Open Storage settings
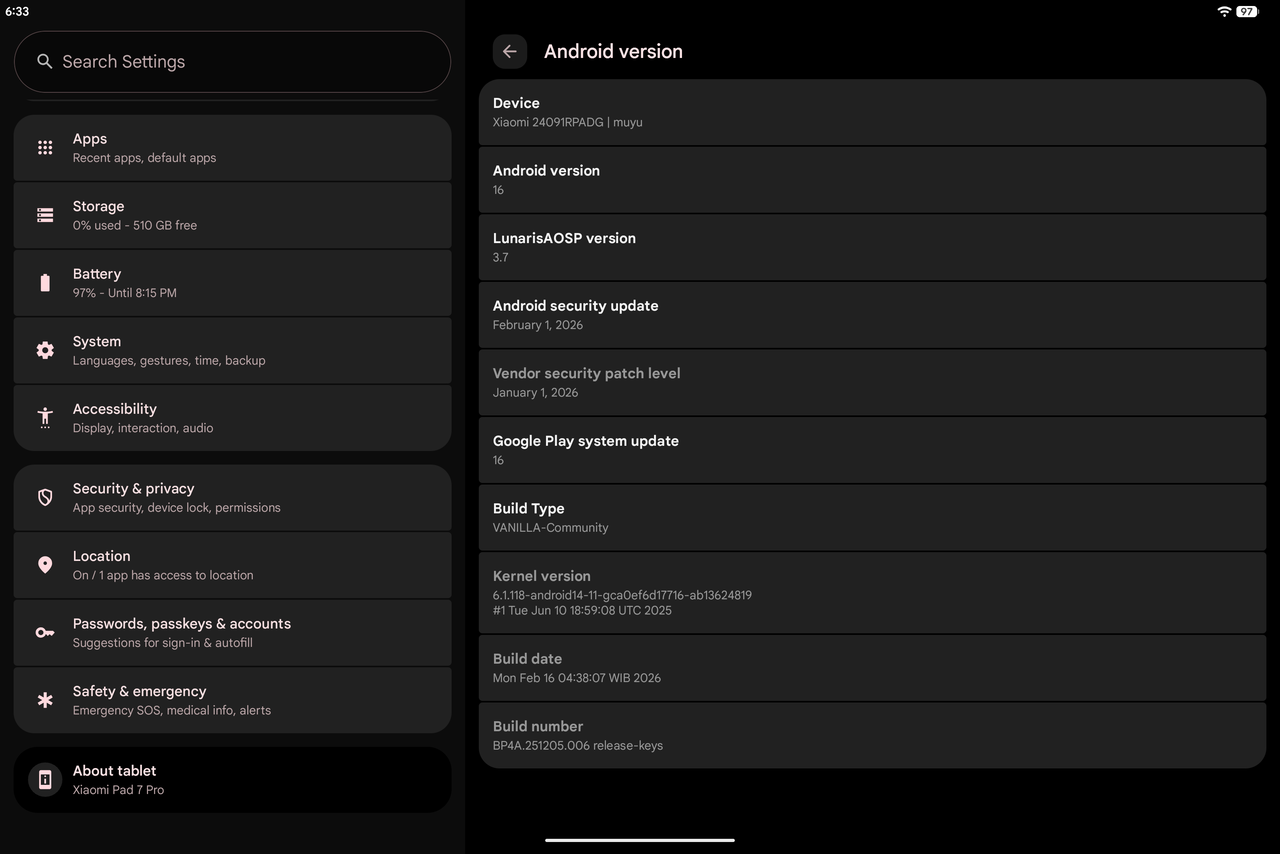 233,215
